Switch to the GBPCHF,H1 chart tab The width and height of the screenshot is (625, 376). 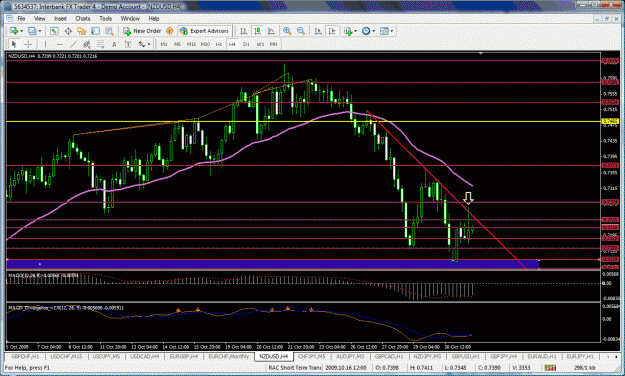pyautogui.click(x=25, y=356)
